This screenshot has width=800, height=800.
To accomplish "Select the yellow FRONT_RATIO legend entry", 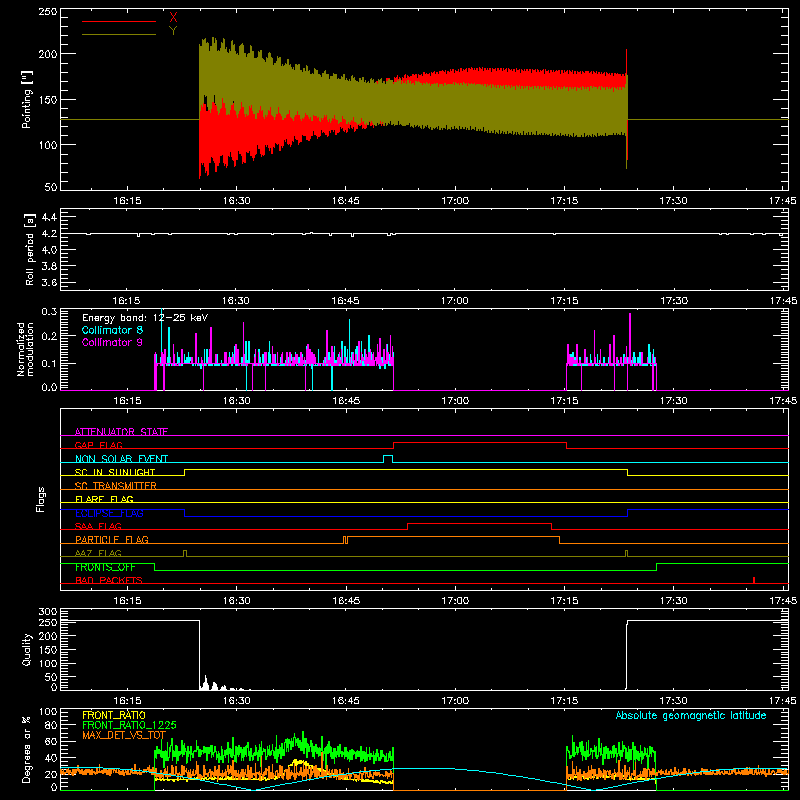I will click(x=114, y=715).
